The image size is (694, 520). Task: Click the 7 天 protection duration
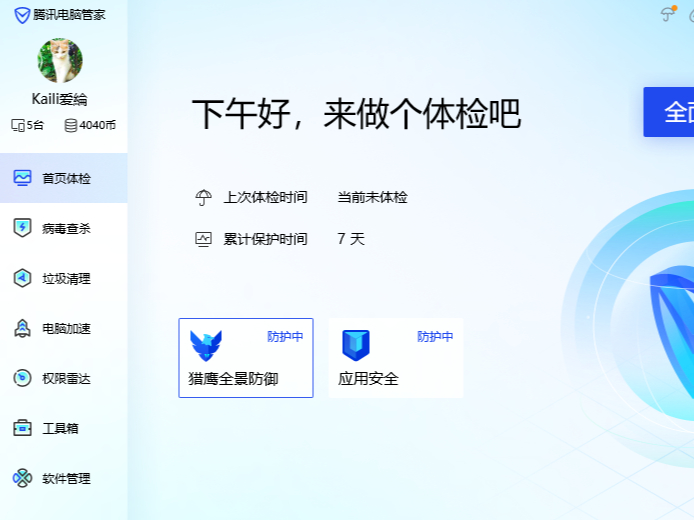tap(351, 239)
